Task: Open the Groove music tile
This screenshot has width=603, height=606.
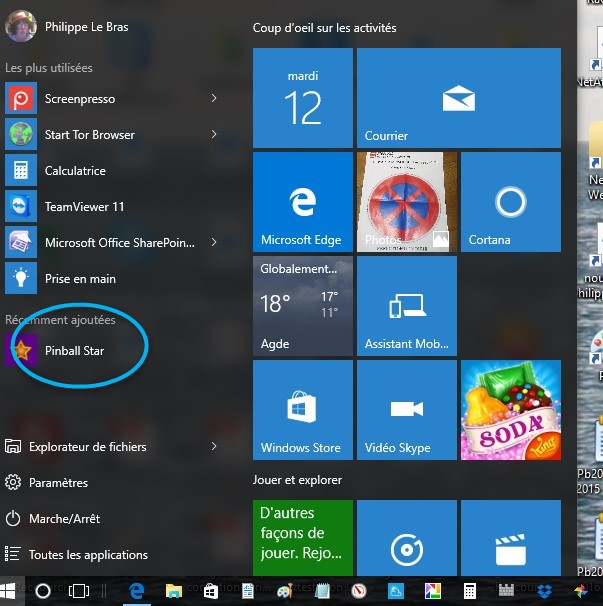Action: point(407,538)
